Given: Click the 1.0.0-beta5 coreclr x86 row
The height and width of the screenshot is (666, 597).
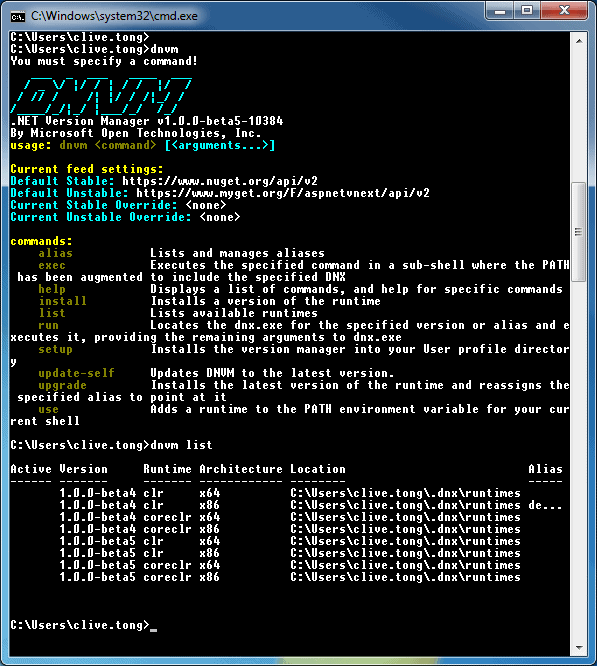Looking at the screenshot, I should (290, 577).
